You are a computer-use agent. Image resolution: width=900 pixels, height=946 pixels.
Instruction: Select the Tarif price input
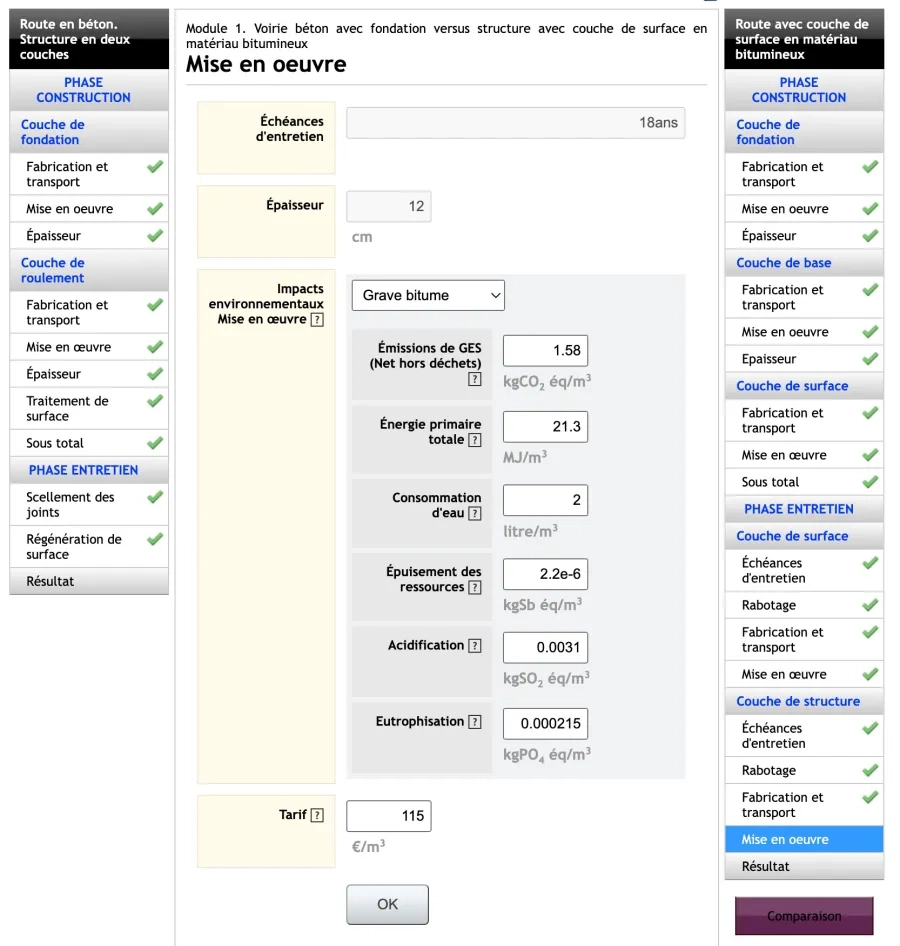click(x=388, y=816)
